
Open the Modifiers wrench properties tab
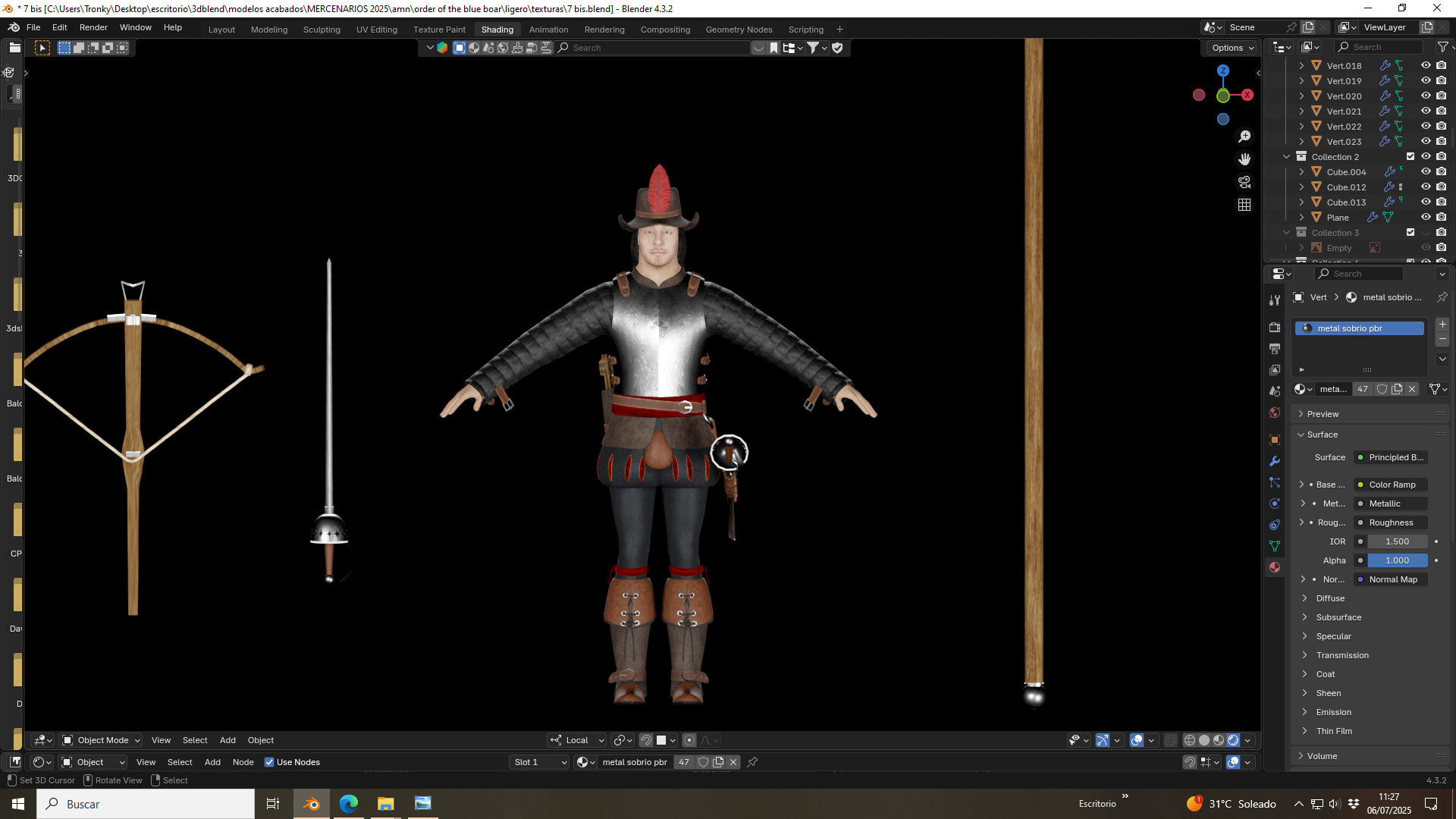pos(1275,461)
